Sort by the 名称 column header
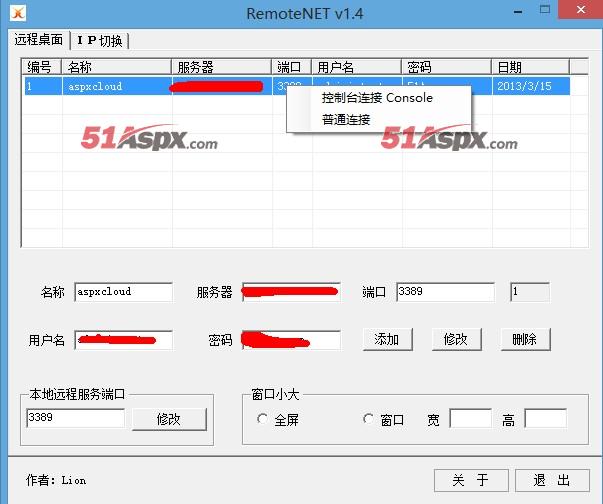603x504 pixels. coord(117,67)
